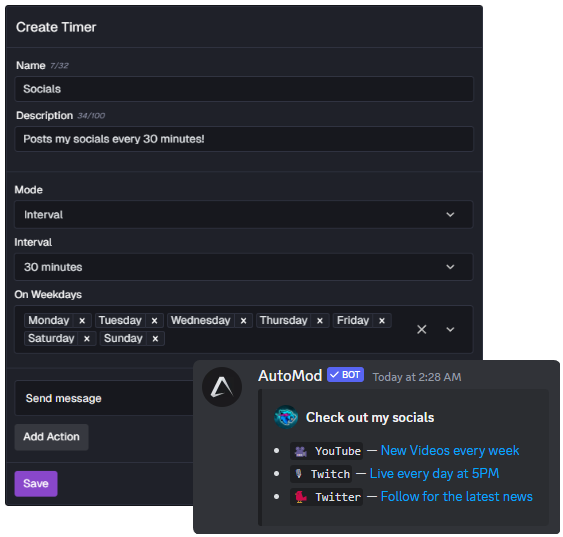Open the Send message action row
The height and width of the screenshot is (537, 563).
click(104, 398)
